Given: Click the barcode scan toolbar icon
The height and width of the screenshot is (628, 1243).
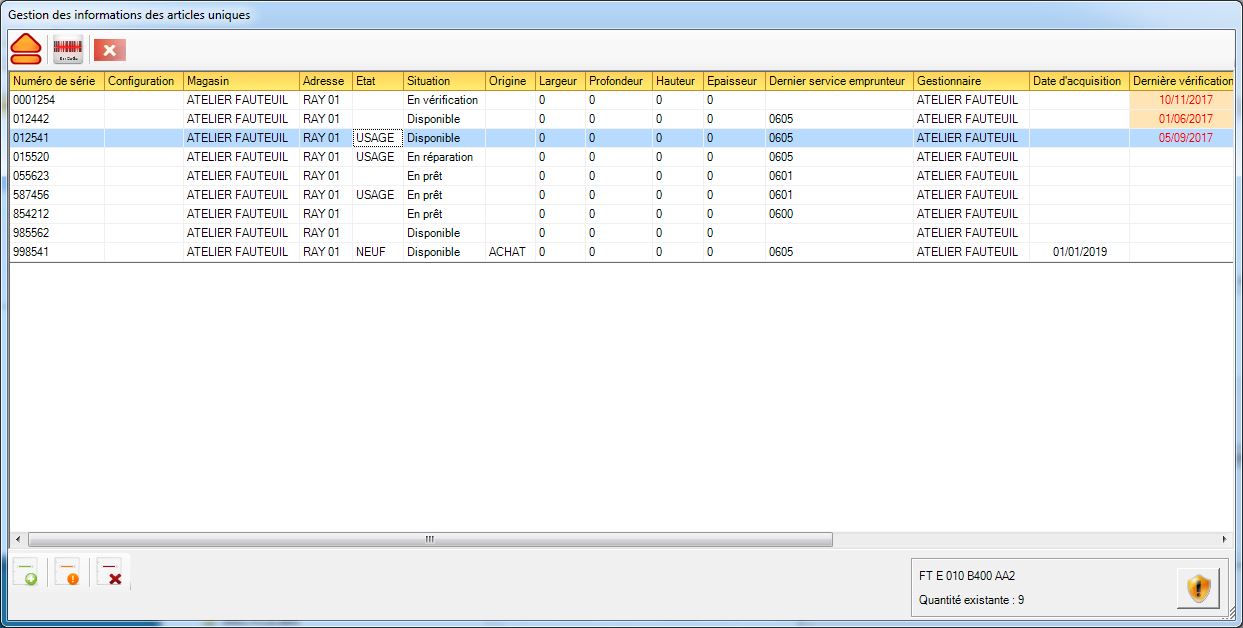Looking at the screenshot, I should click(x=68, y=49).
